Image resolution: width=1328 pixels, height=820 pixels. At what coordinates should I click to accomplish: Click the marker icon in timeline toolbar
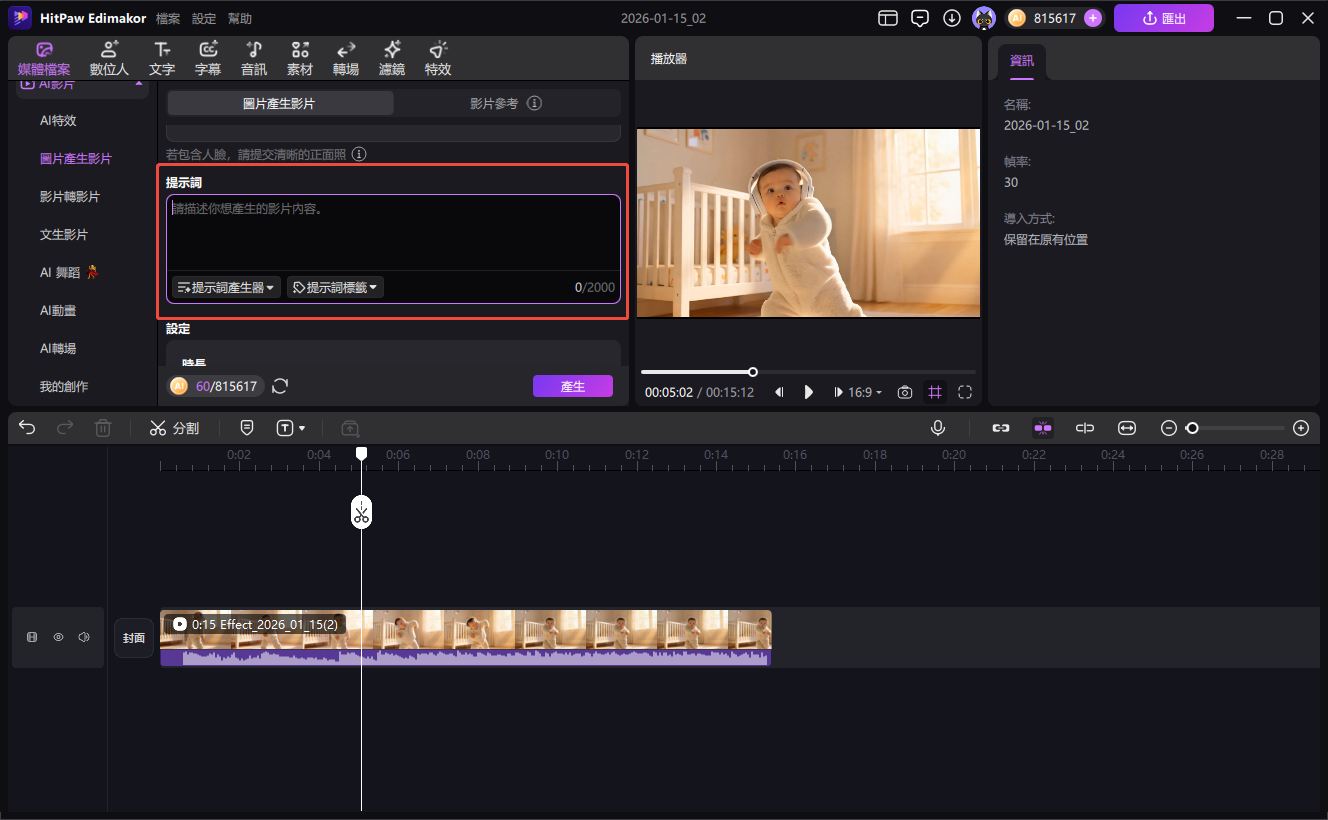pyautogui.click(x=247, y=428)
